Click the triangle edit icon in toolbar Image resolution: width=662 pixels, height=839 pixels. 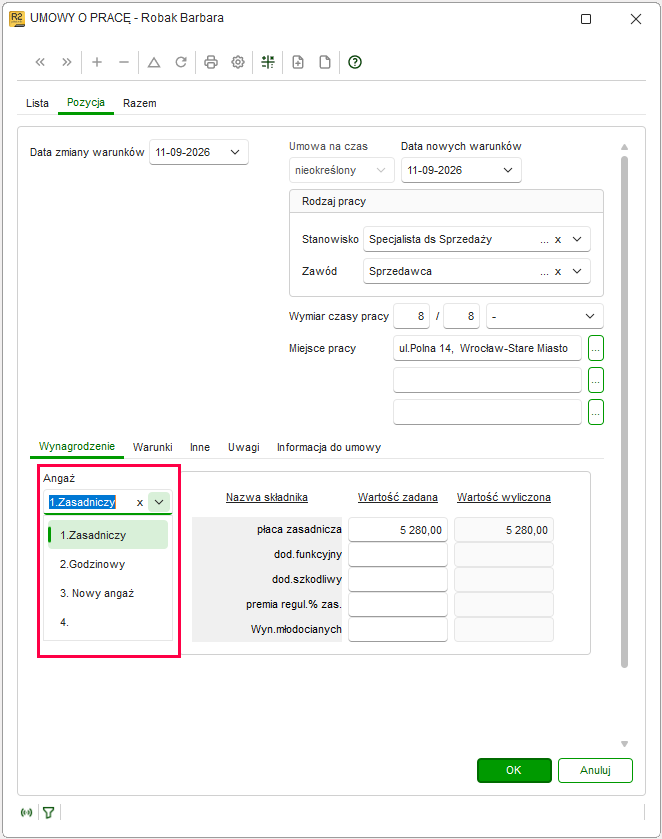154,62
